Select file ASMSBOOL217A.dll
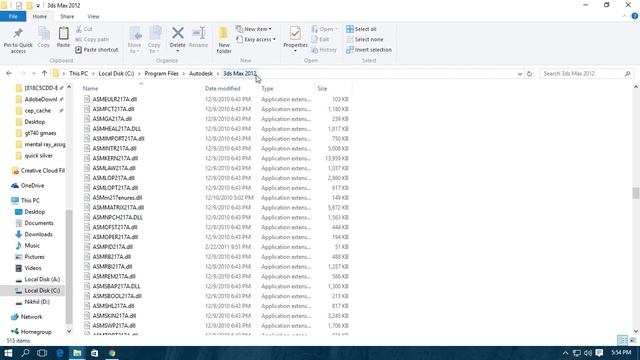This screenshot has height=360, width=640. [117, 296]
